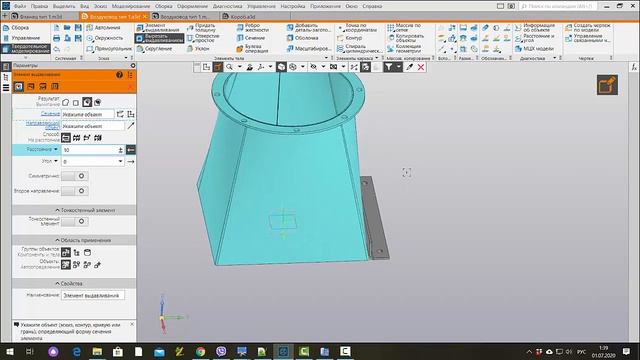Choose the Окружность sketch tool
This screenshot has height=360, width=640.
[104, 38]
